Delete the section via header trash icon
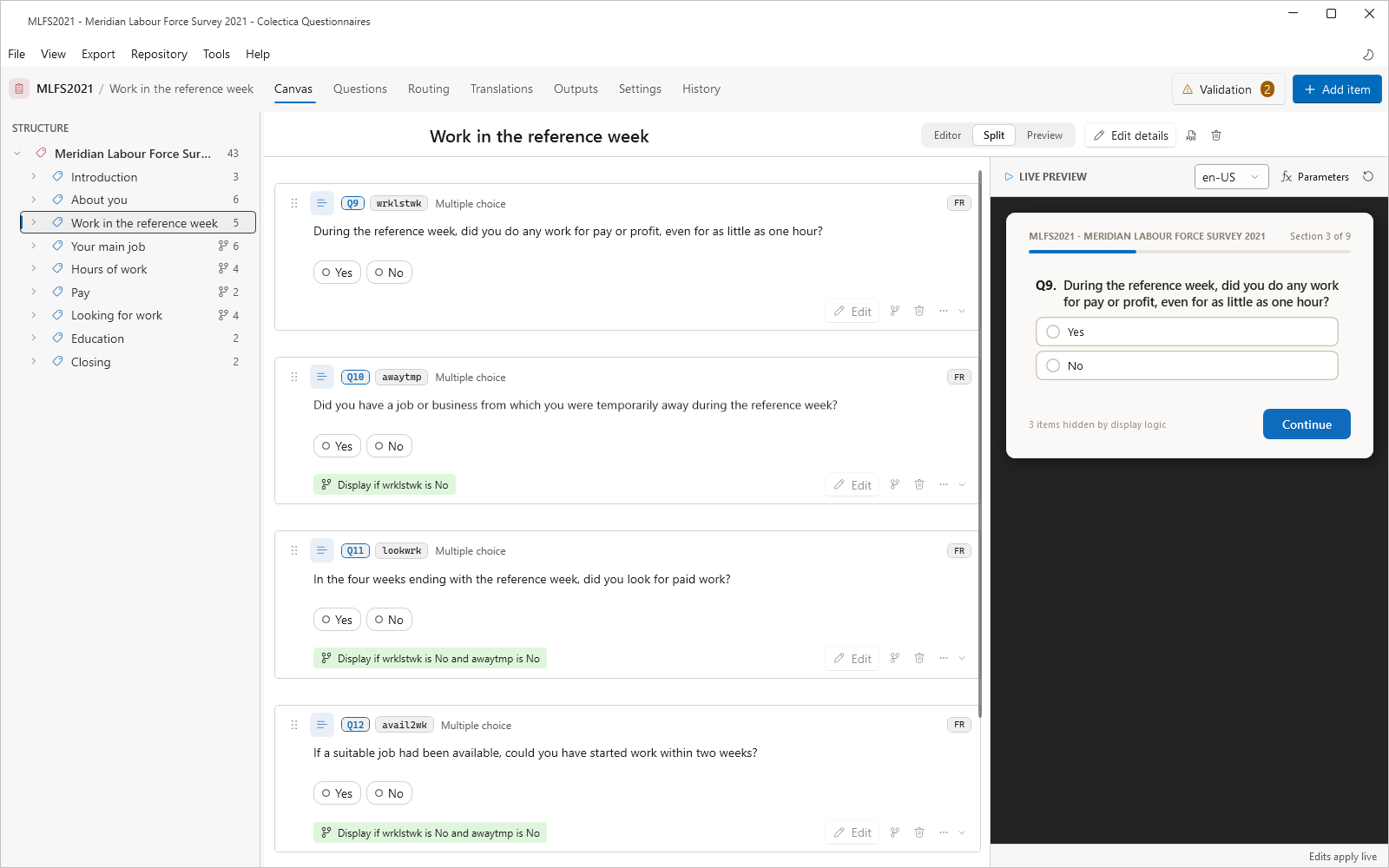The height and width of the screenshot is (868, 1389). pos(1216,135)
